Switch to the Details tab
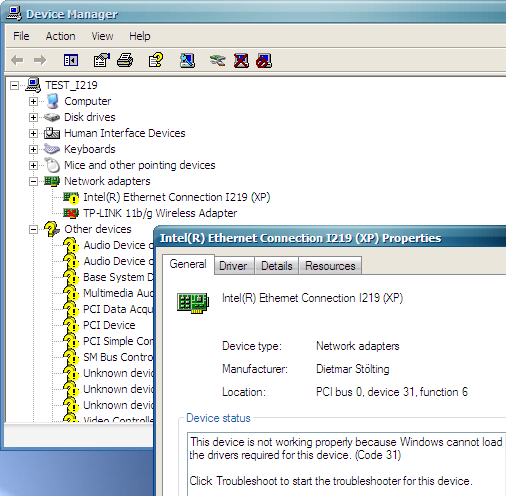 point(277,266)
